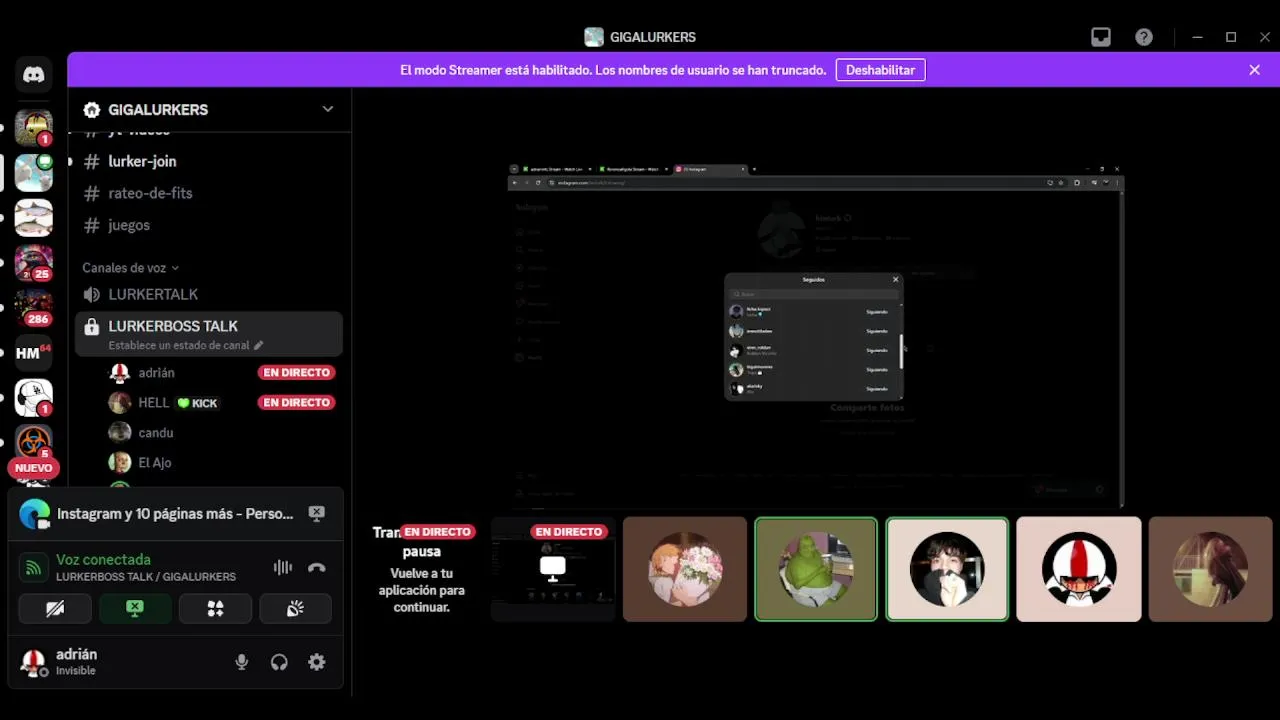The height and width of the screenshot is (720, 1280).
Task: Open the biohazard logo server icon
Action: [x=34, y=441]
